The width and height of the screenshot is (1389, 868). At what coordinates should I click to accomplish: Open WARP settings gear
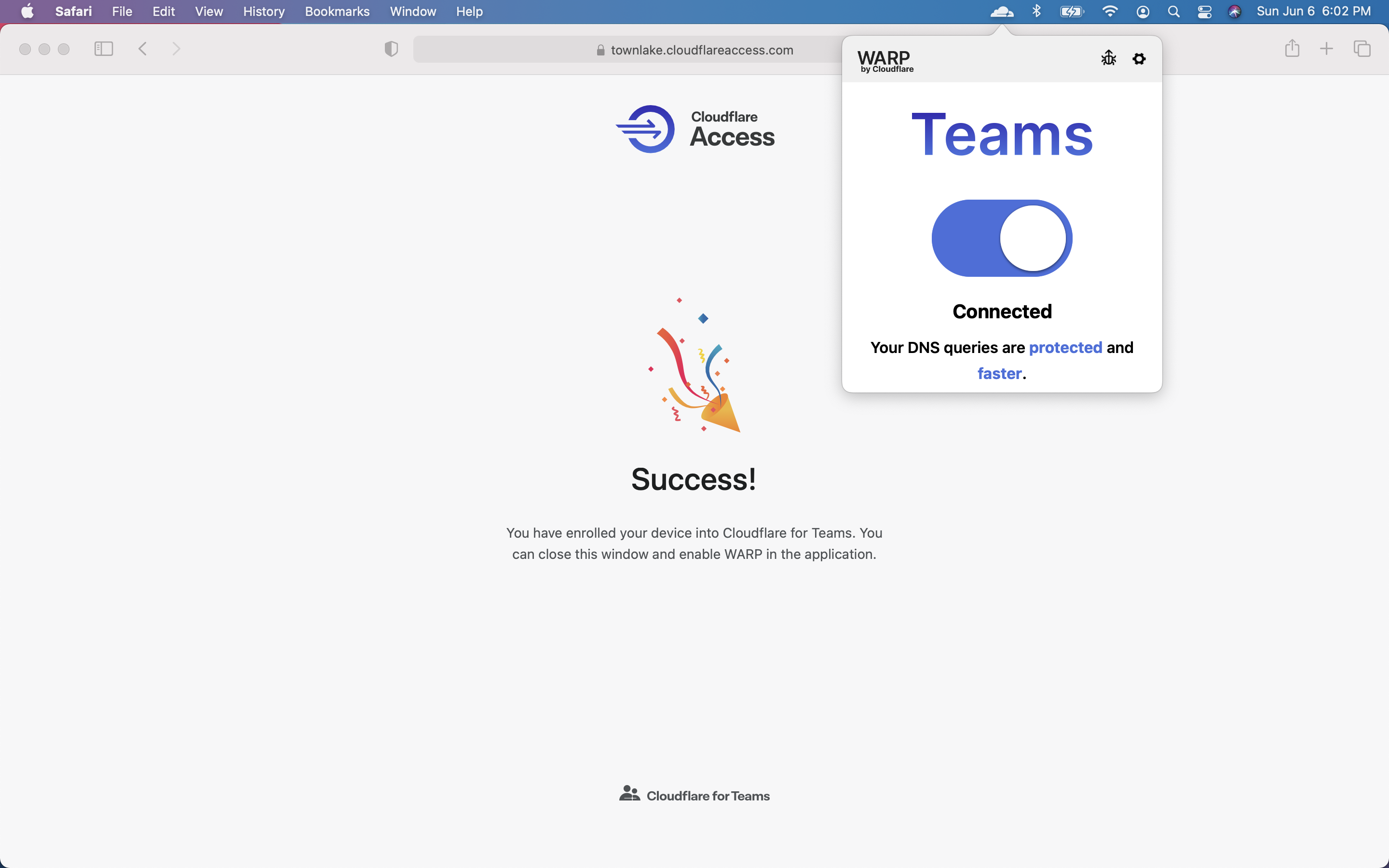[x=1139, y=58]
